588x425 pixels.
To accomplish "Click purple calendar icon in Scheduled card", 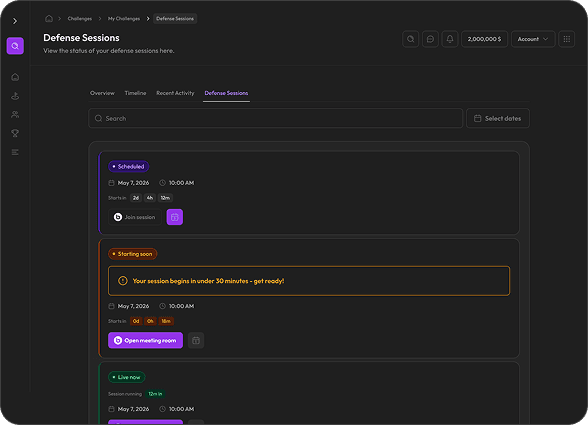I will pos(175,217).
